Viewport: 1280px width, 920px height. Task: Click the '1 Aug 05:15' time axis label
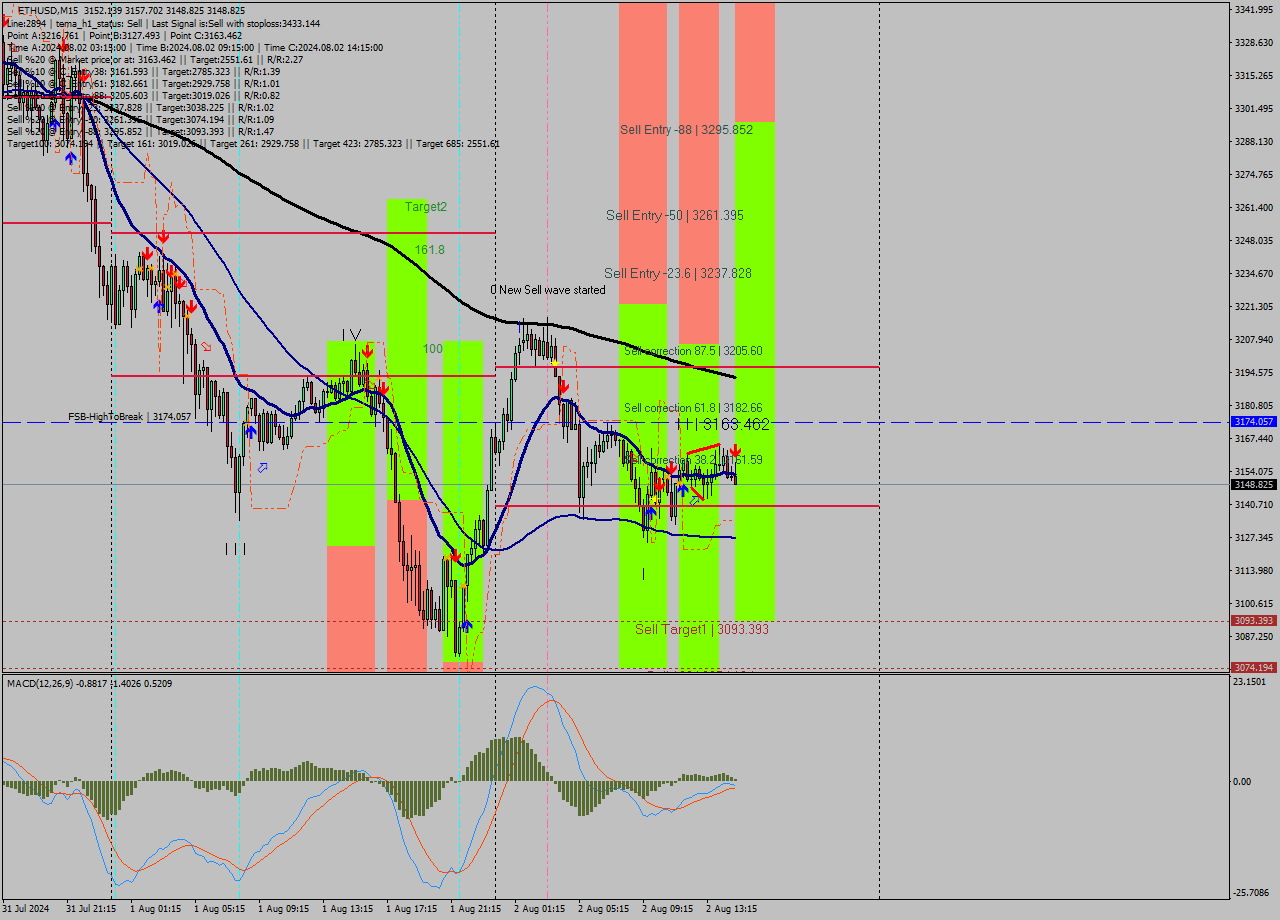[x=219, y=909]
